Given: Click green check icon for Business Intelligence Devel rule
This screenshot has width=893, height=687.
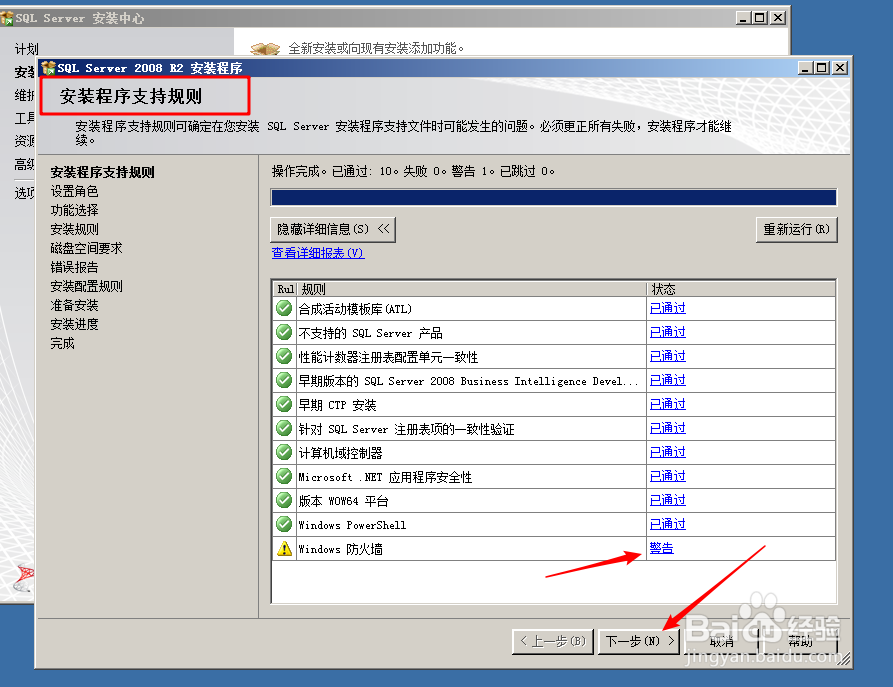Looking at the screenshot, I should tap(284, 380).
